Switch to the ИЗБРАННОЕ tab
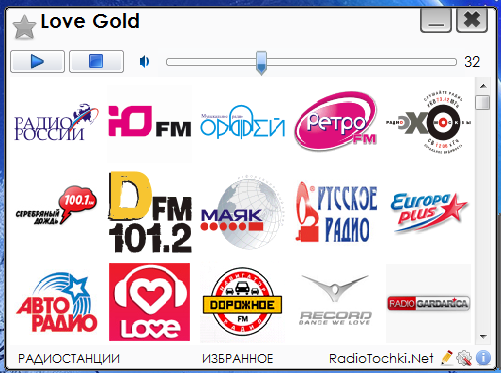Screen dimensions: 501x373 click(238, 359)
